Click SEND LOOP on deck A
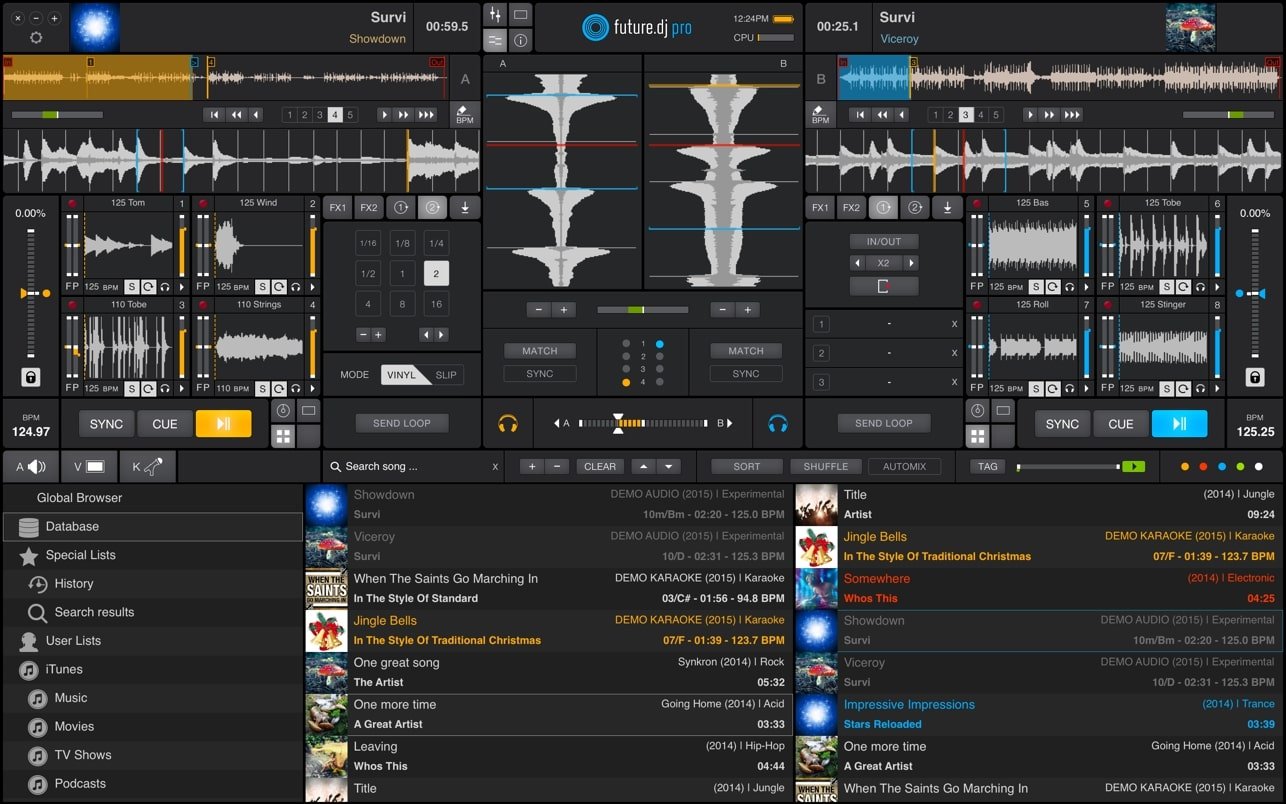1286x804 pixels. pyautogui.click(x=402, y=424)
